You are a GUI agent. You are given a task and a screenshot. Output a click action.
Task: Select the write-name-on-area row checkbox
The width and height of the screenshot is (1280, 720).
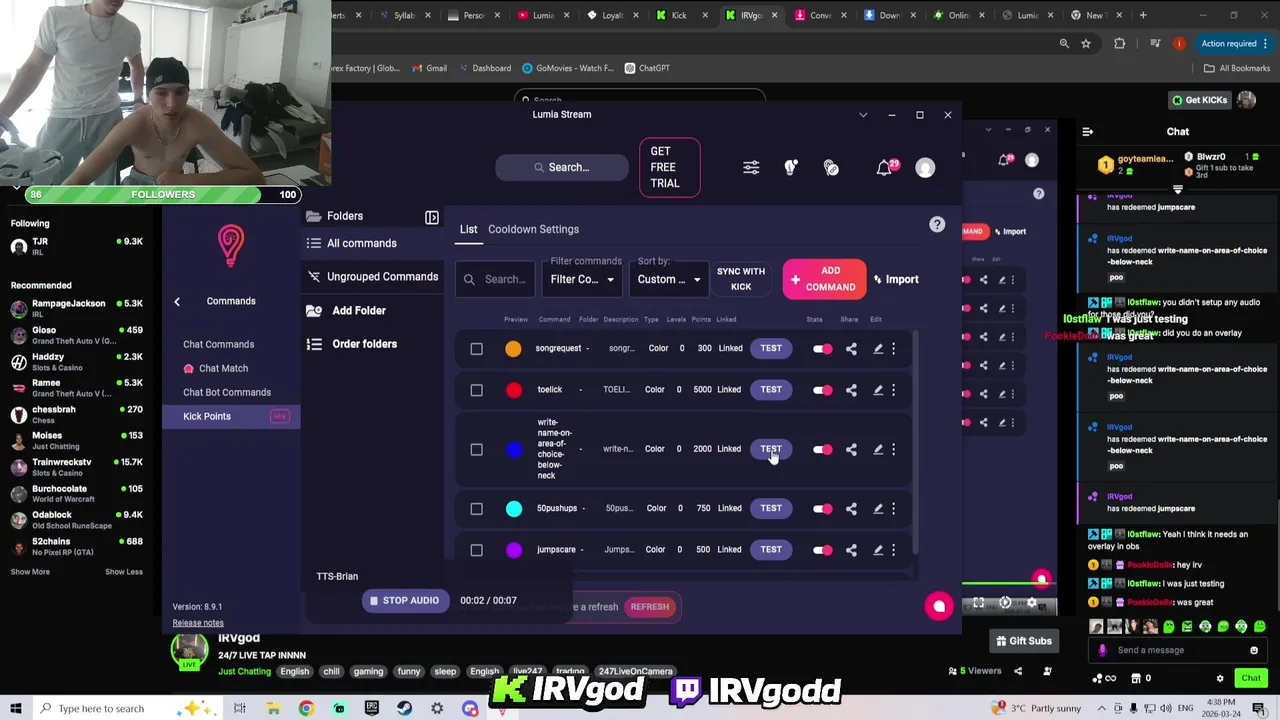(x=476, y=449)
